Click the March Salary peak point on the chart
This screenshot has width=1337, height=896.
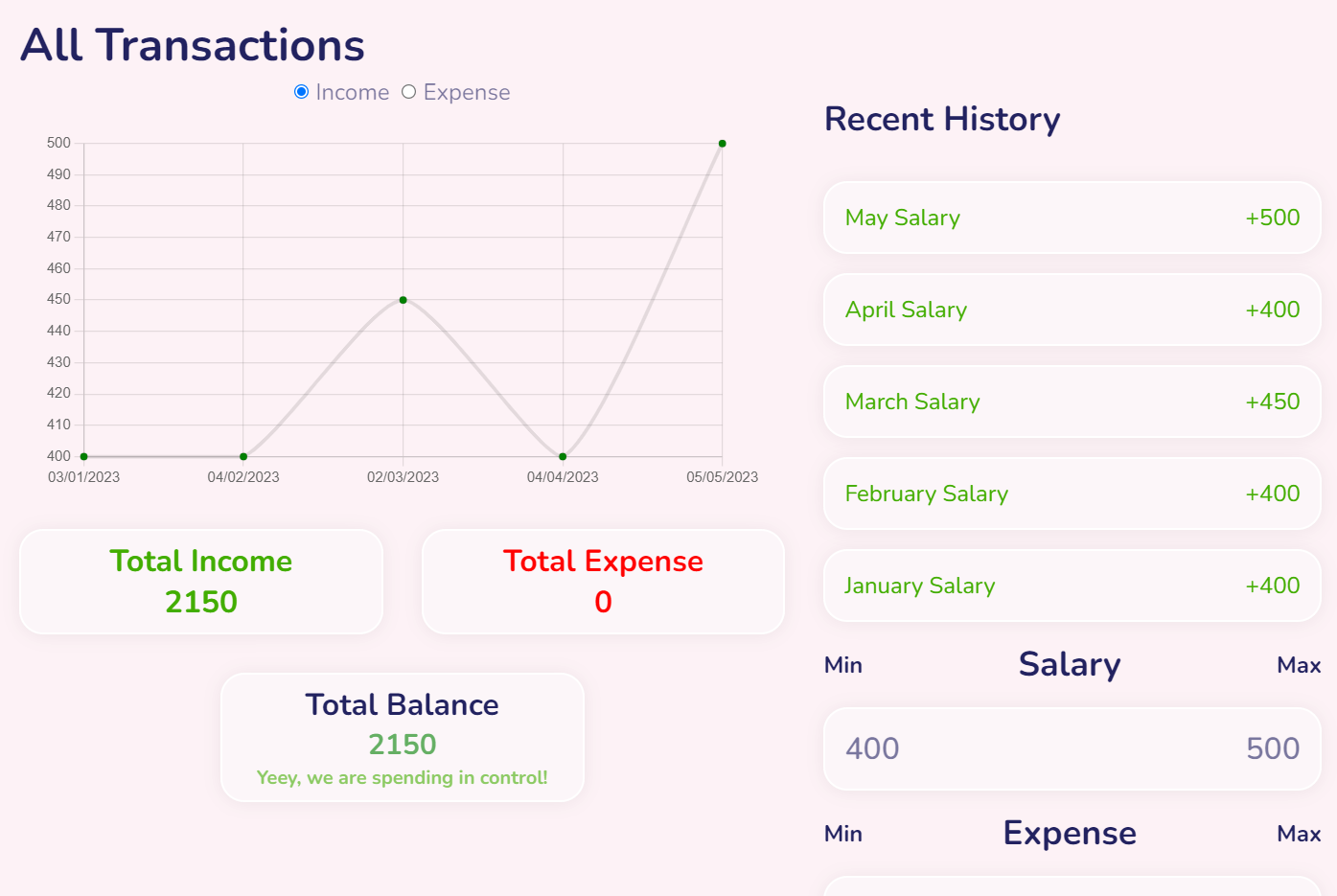click(x=402, y=300)
